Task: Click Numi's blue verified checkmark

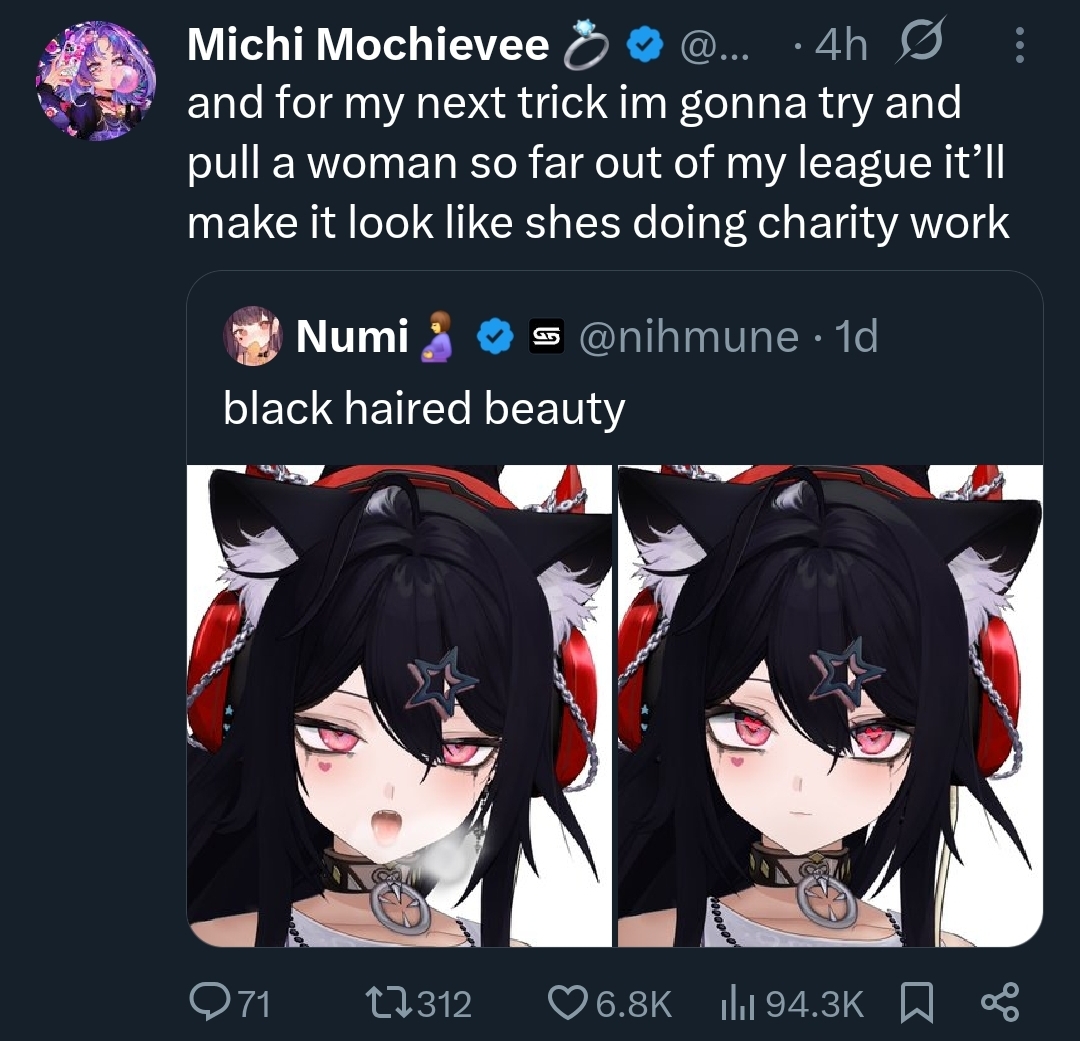Action: pos(496,337)
